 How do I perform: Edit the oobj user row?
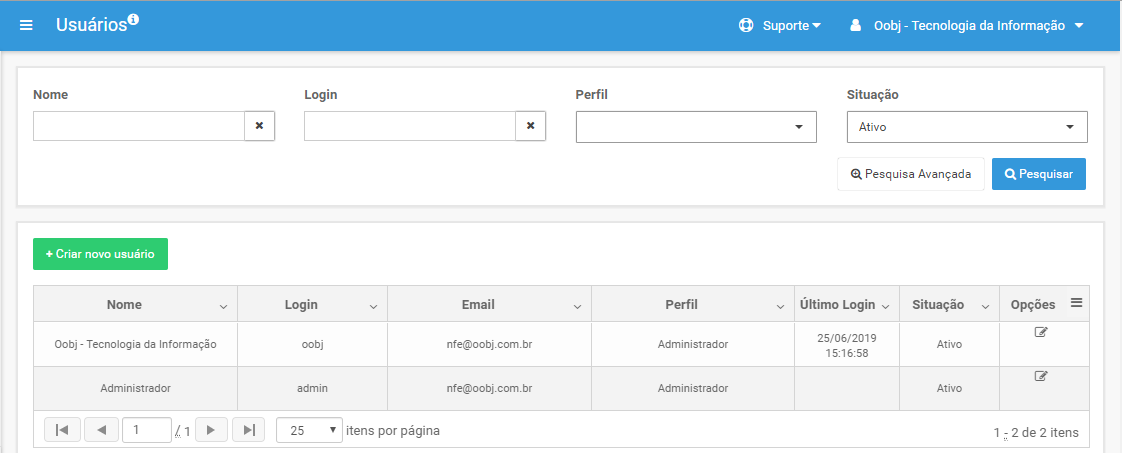tap(1041, 331)
